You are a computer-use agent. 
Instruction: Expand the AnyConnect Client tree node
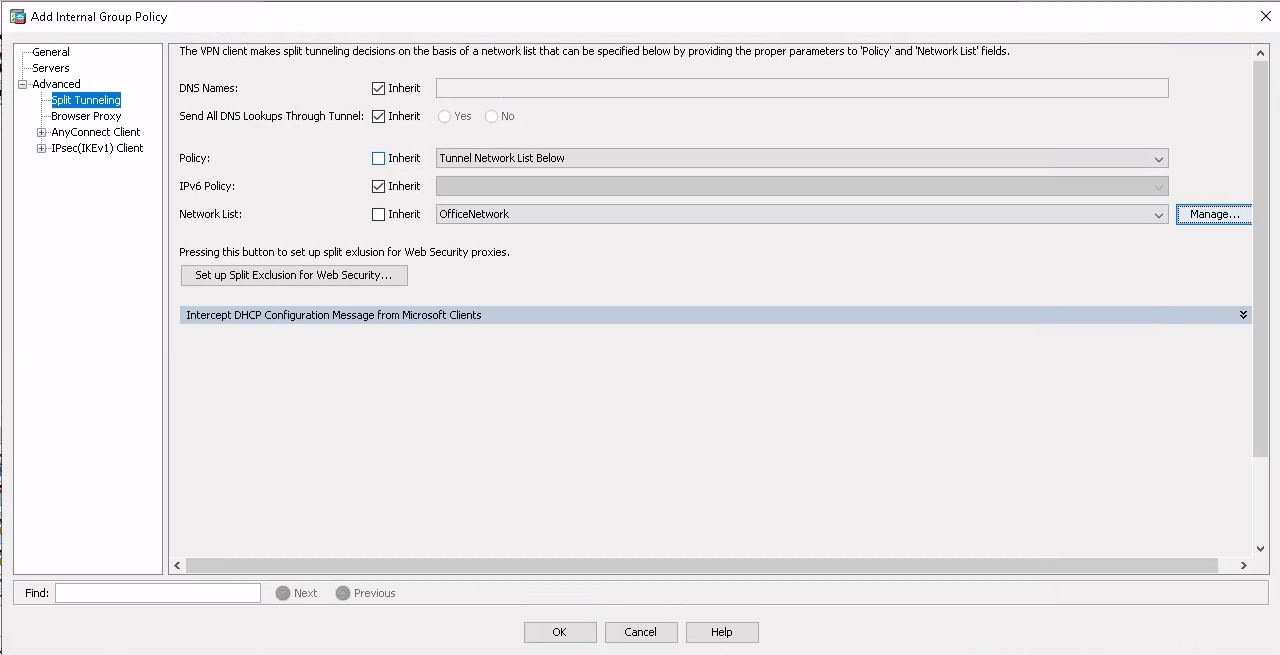click(x=40, y=131)
